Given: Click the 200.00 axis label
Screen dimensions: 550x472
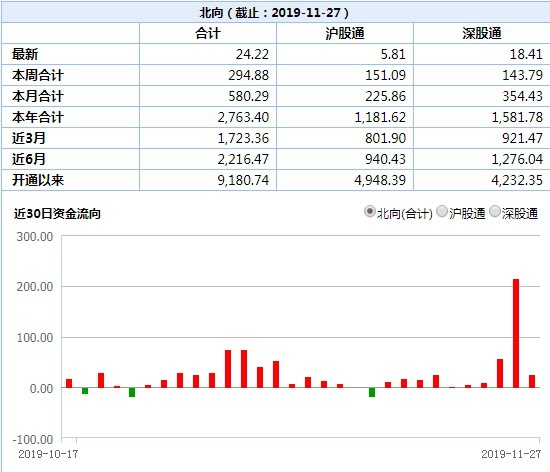Looking at the screenshot, I should [35, 287].
